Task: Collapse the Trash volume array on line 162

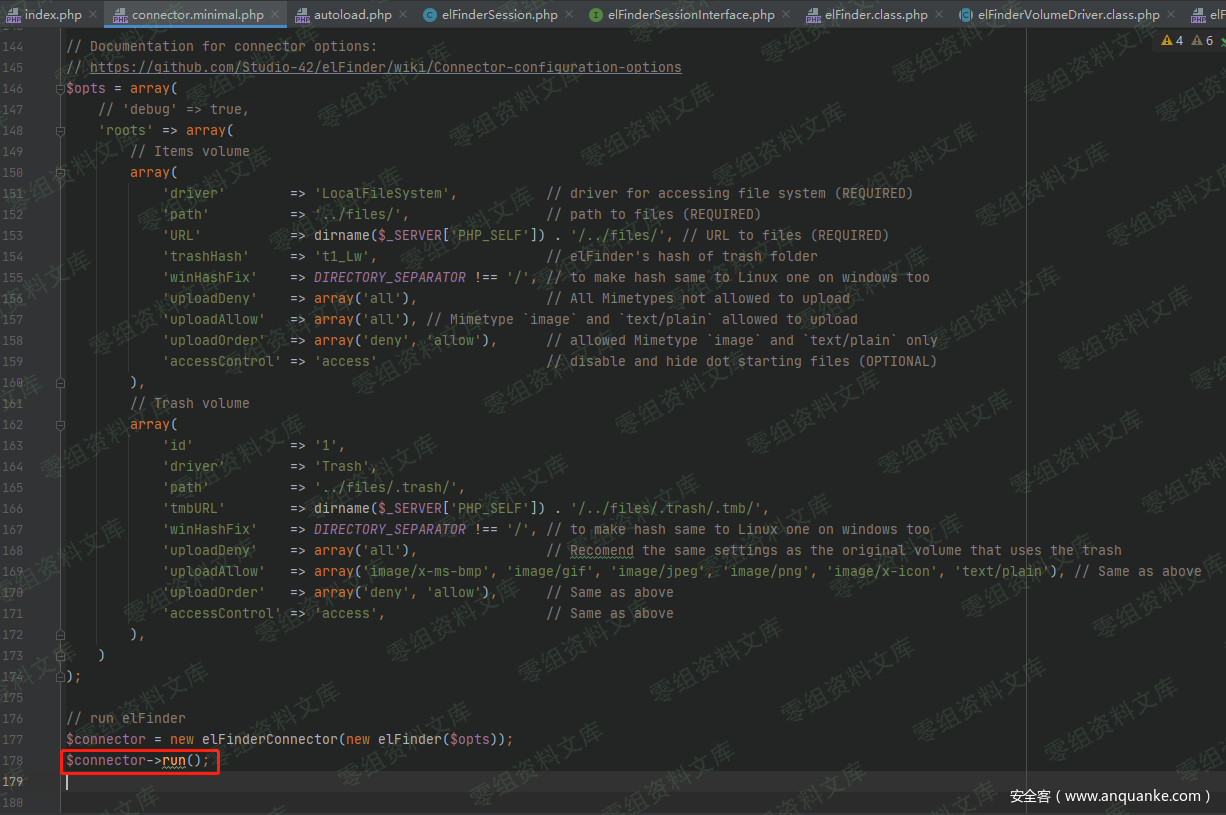Action: pos(60,425)
